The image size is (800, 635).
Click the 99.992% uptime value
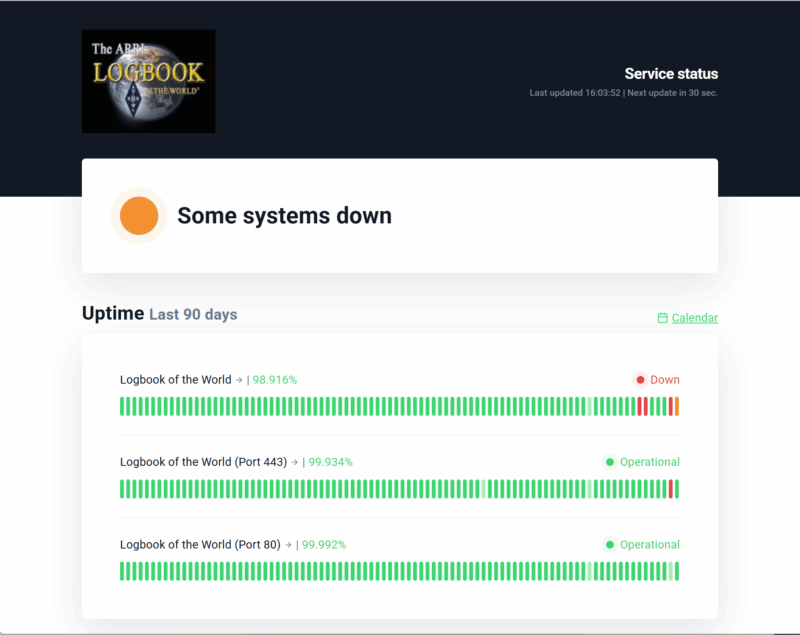coord(324,545)
